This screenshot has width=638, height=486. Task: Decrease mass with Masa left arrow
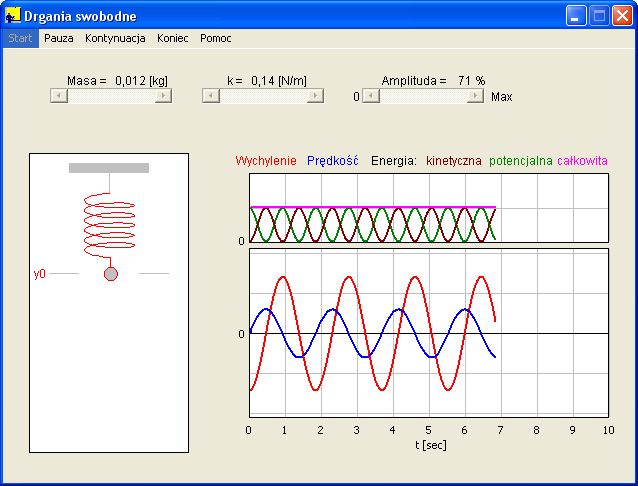point(58,96)
